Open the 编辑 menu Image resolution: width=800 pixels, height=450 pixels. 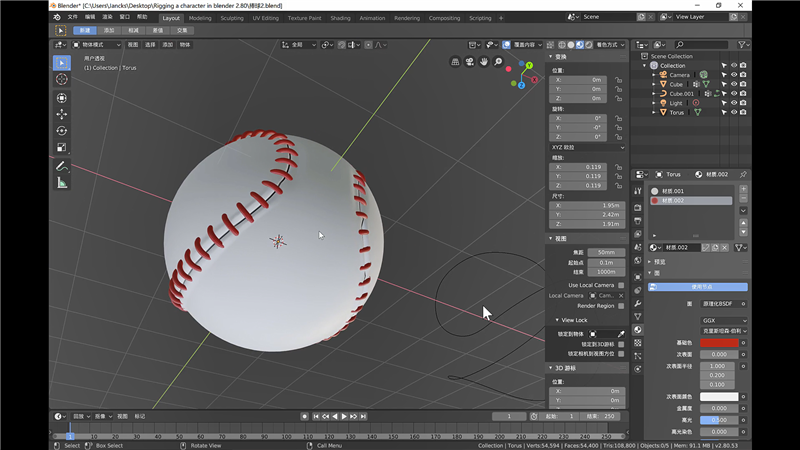click(90, 17)
